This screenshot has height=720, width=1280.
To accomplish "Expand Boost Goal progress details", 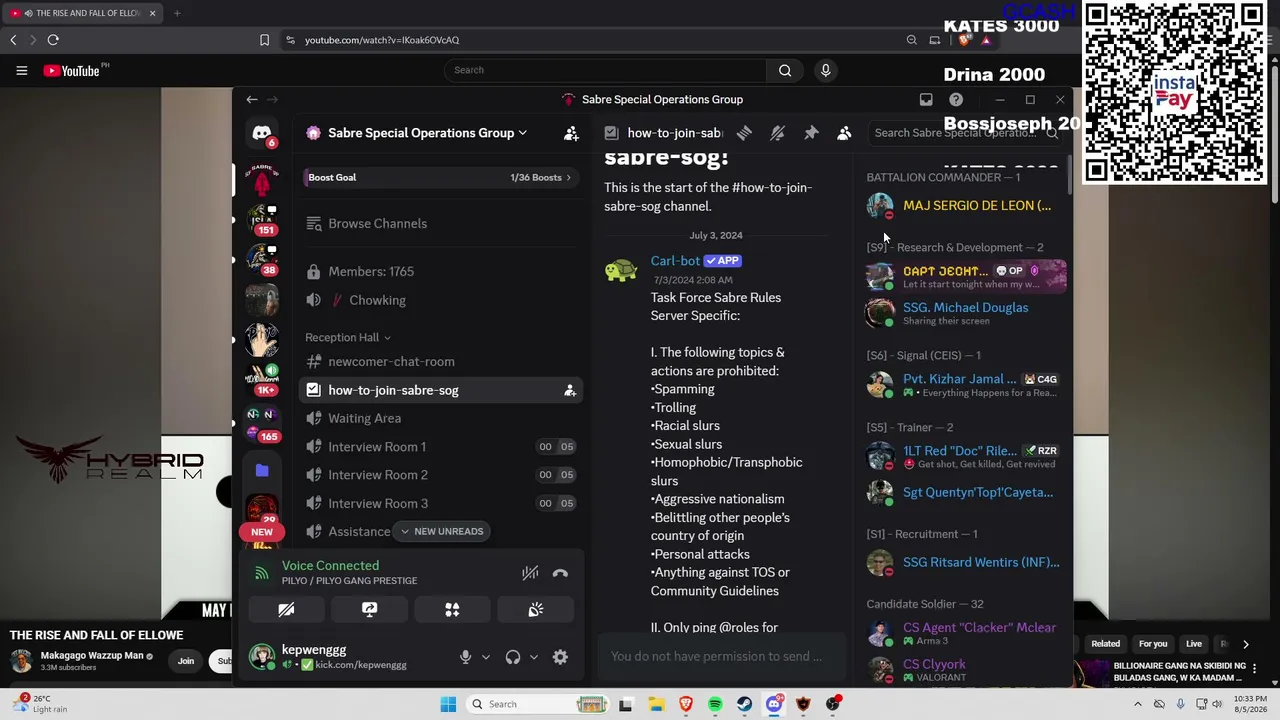I will pos(440,177).
